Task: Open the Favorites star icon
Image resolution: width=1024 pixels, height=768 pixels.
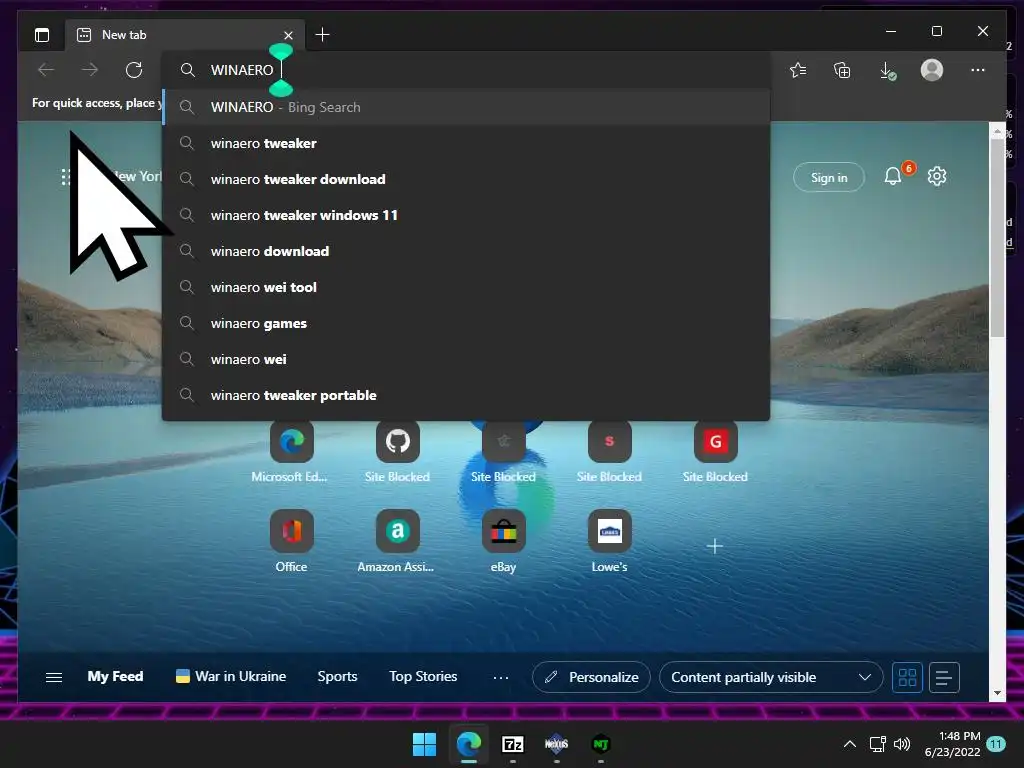Action: point(798,70)
